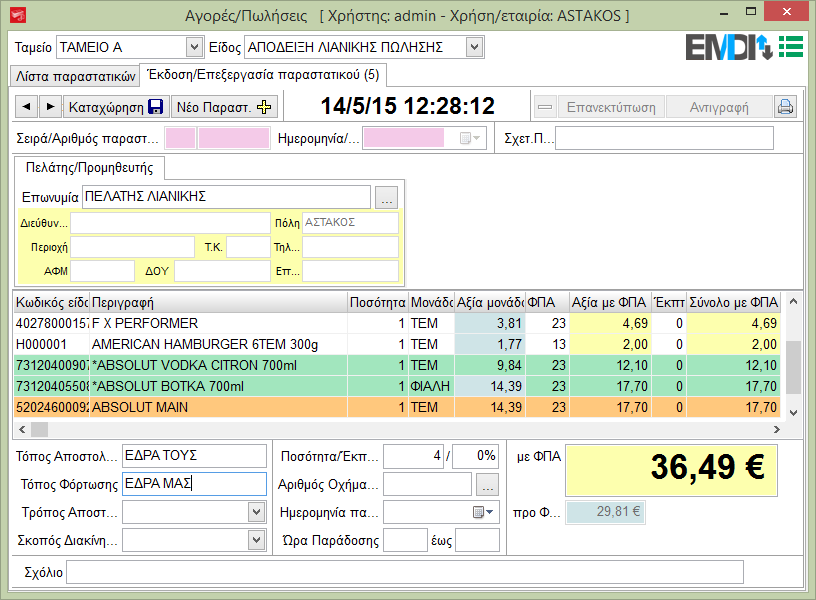Select the F X PERFORMER row
The image size is (816, 600).
coord(397,324)
